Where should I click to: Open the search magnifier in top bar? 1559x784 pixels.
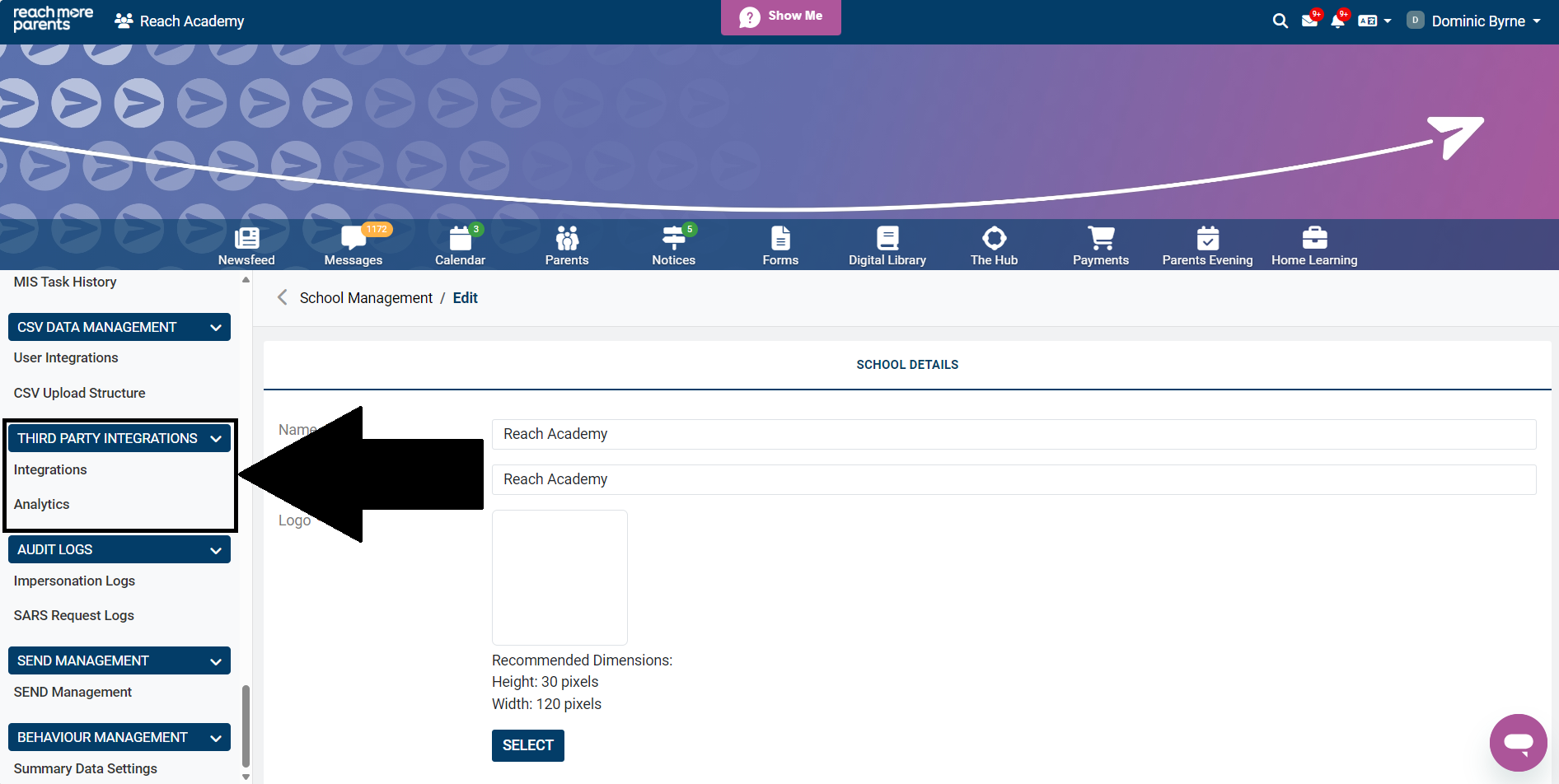1280,21
